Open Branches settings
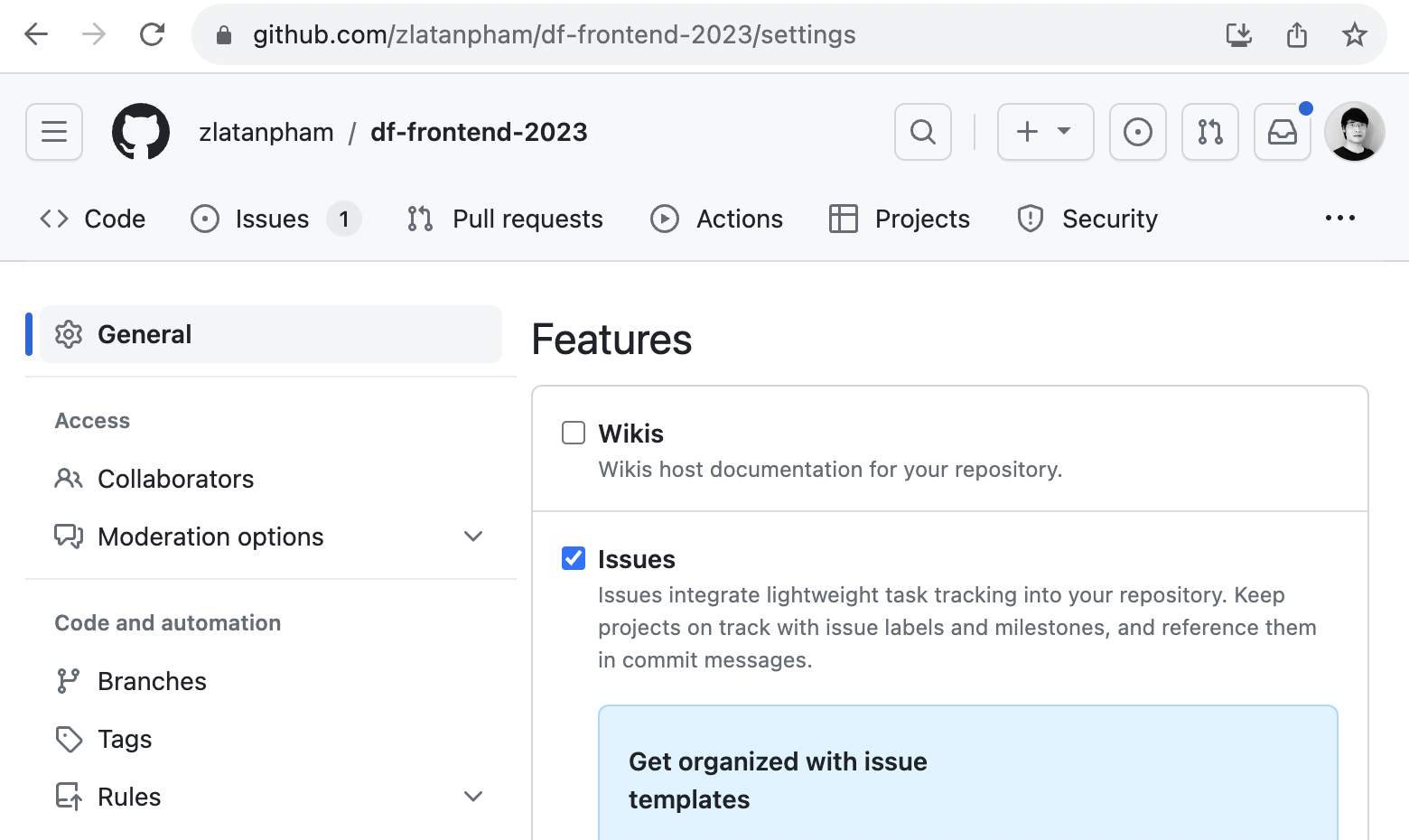Image resolution: width=1409 pixels, height=840 pixels. [x=271, y=681]
